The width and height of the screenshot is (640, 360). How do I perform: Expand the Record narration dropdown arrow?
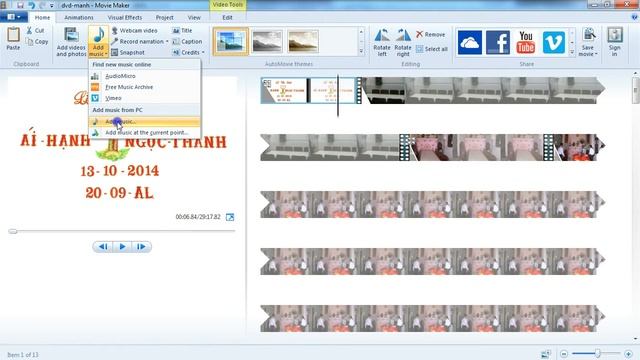tap(167, 42)
